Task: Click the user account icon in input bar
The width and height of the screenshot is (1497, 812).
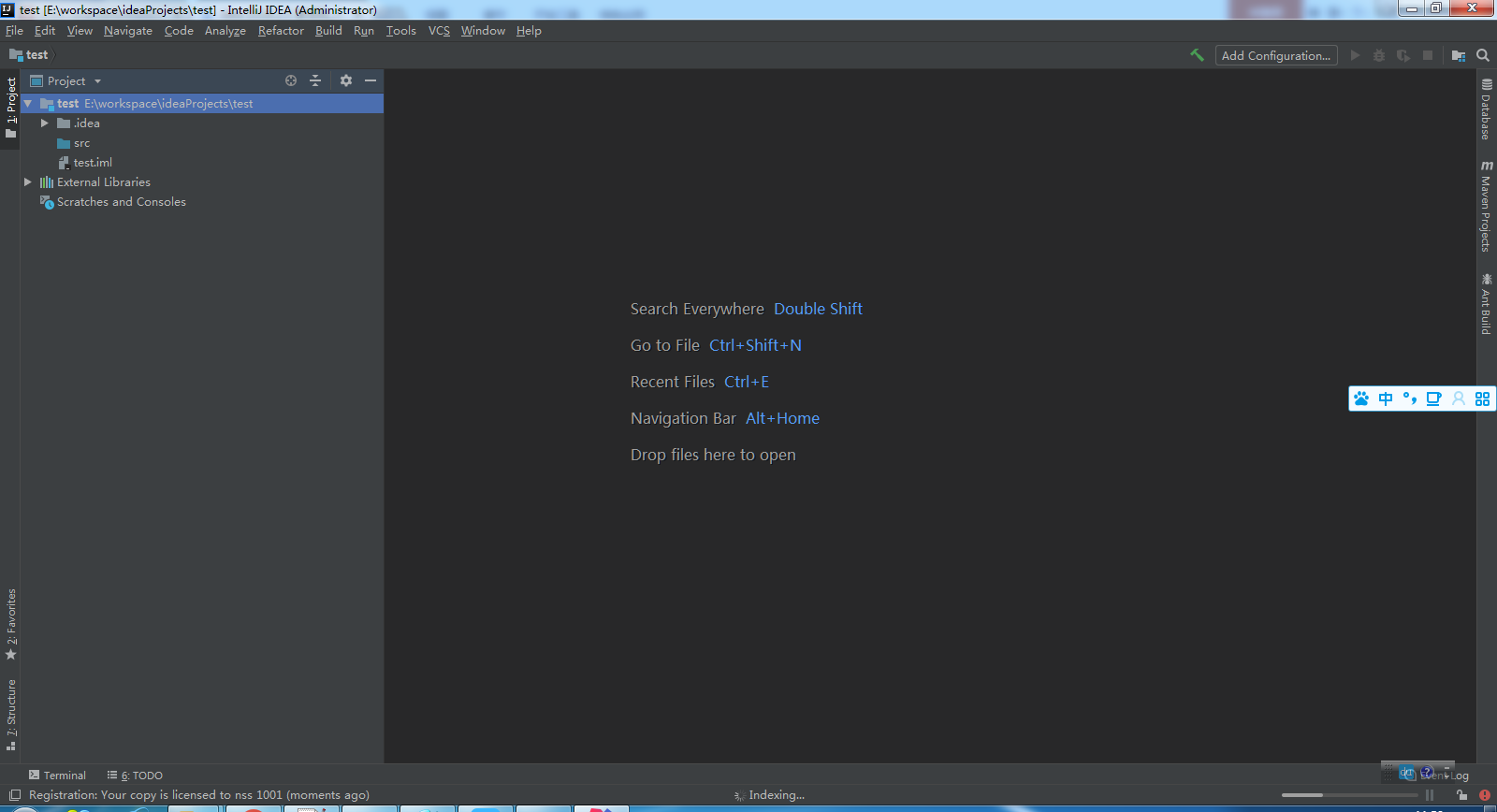Action: click(1459, 399)
